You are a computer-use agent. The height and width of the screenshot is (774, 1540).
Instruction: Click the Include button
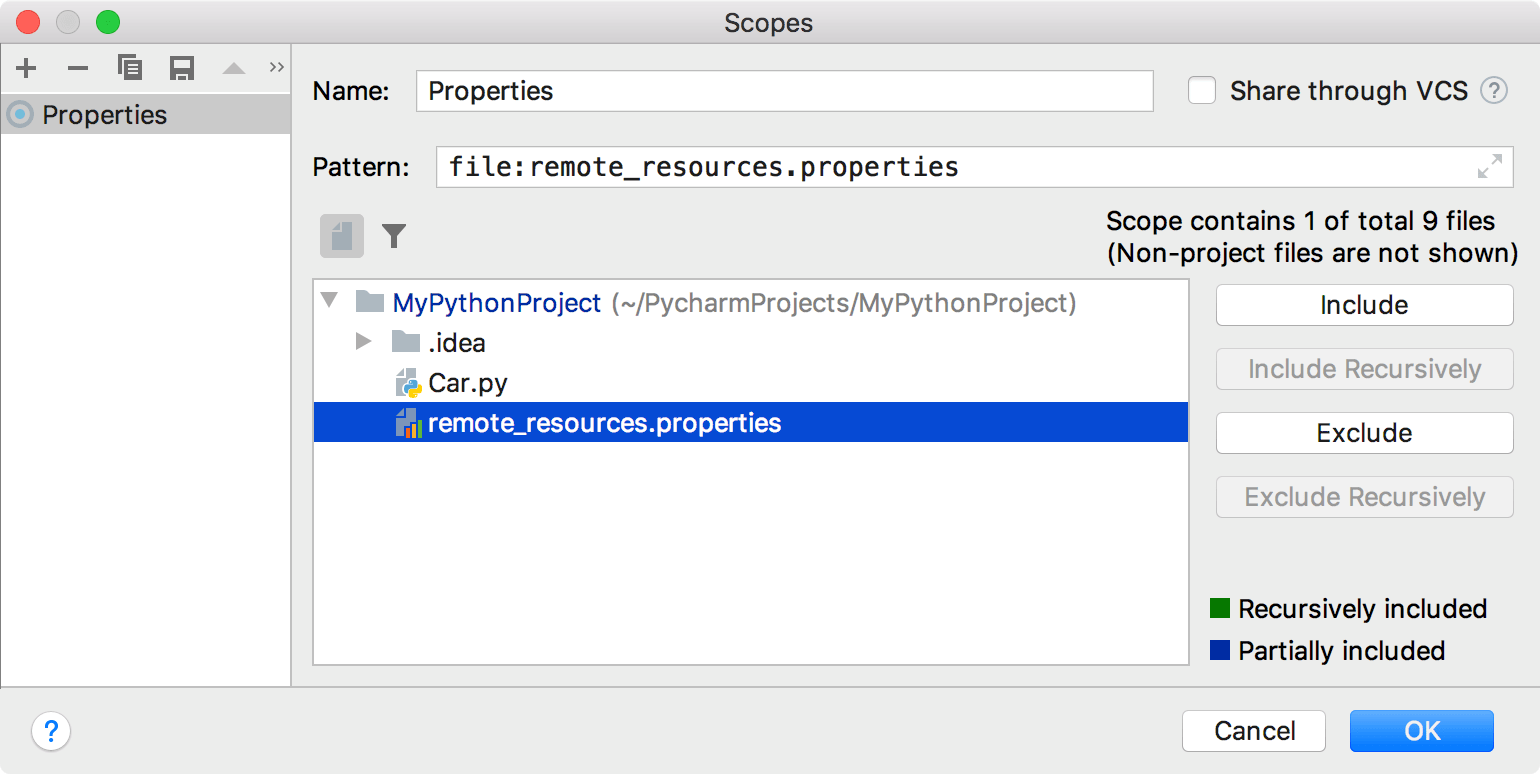(x=1364, y=306)
